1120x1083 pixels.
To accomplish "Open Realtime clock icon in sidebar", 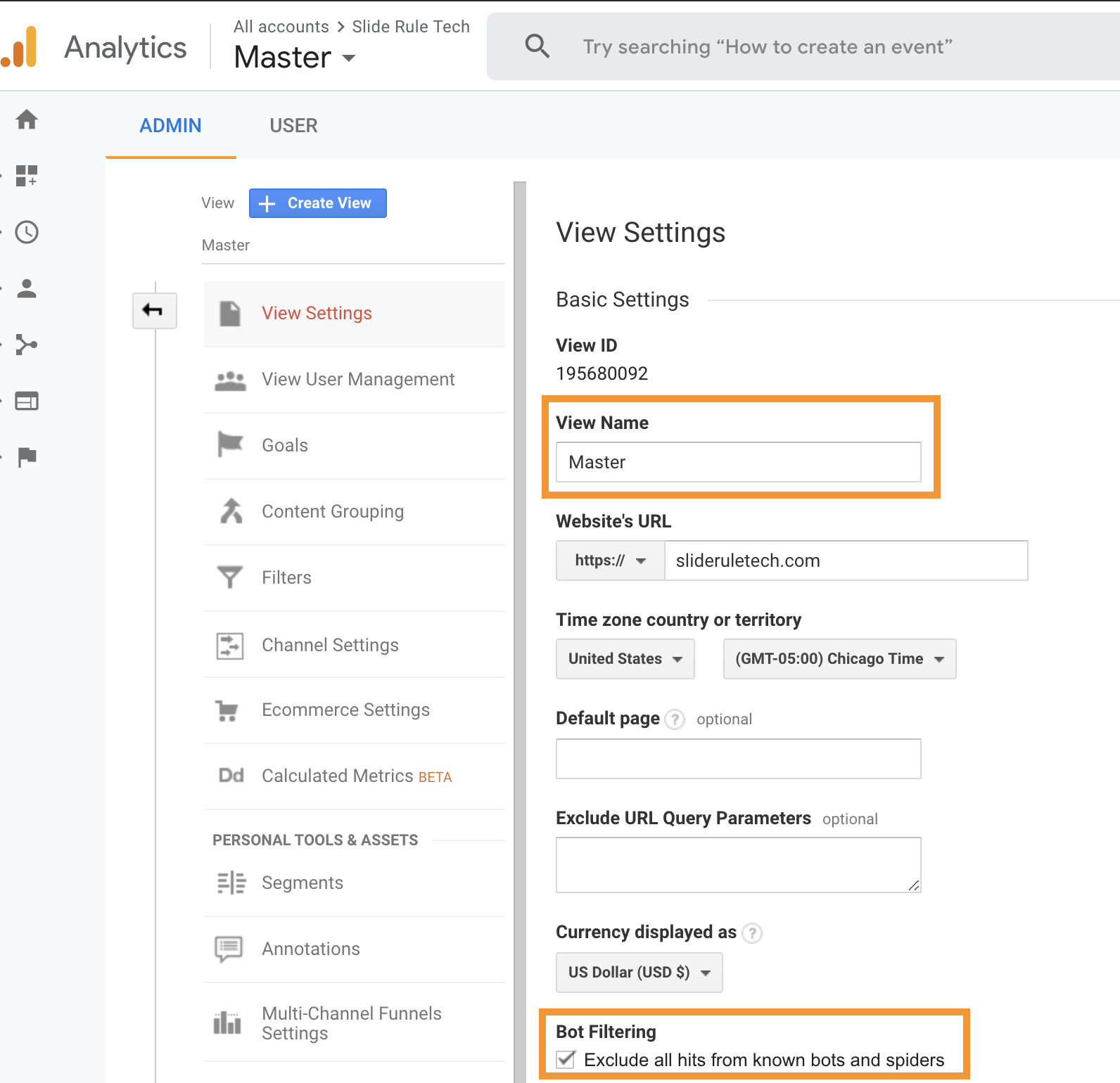I will [27, 232].
